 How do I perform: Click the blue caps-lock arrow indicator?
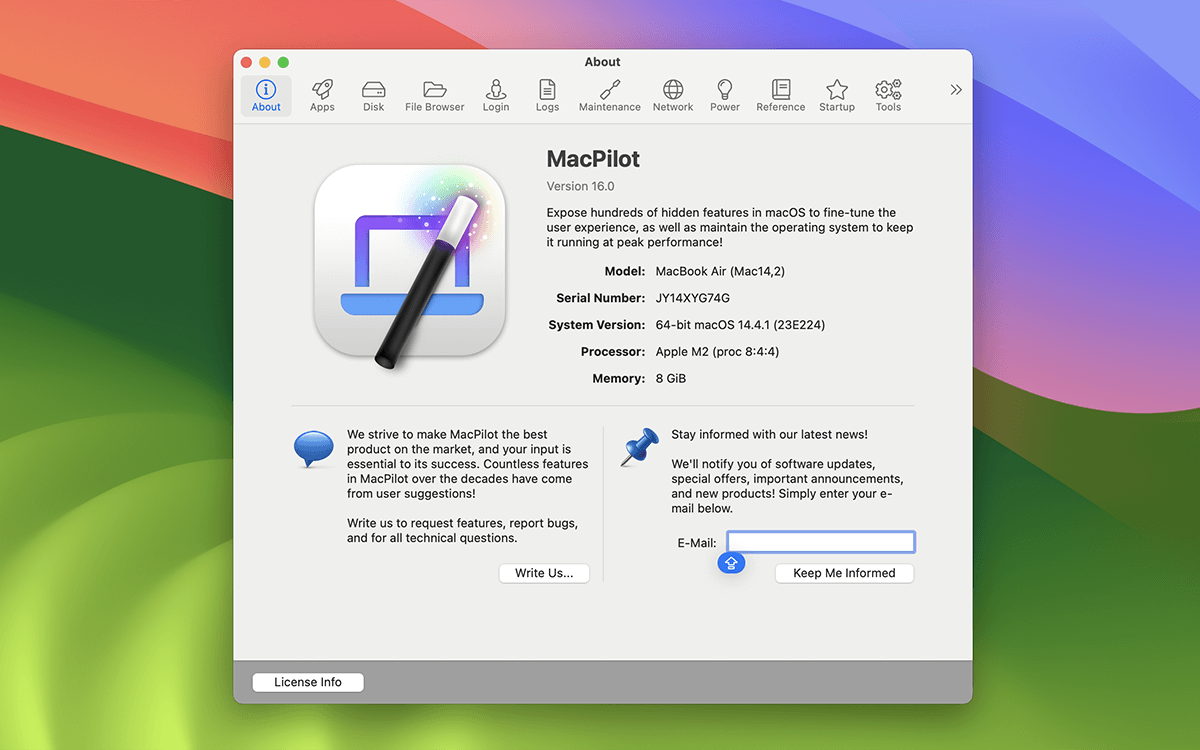coord(731,564)
